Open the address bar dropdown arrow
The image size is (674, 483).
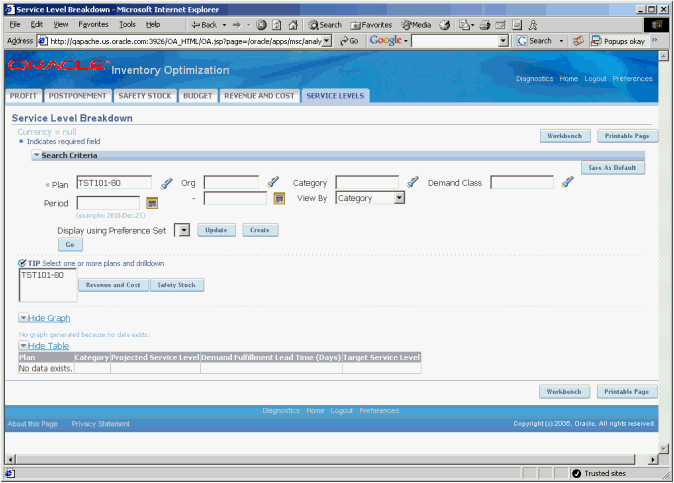(327, 41)
